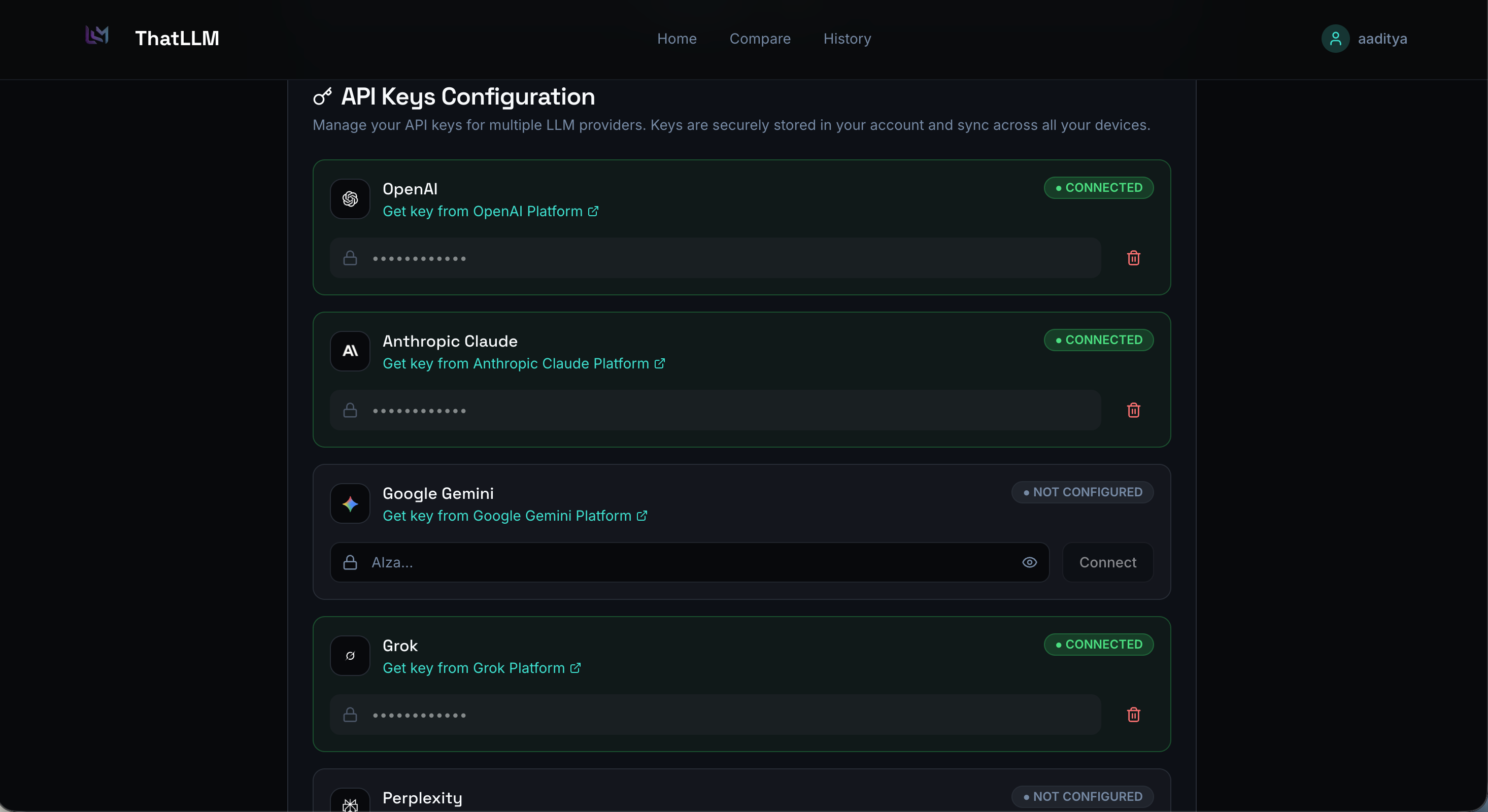Viewport: 1488px width, 812px height.
Task: Click the ThatLLM logo icon
Action: [x=97, y=36]
